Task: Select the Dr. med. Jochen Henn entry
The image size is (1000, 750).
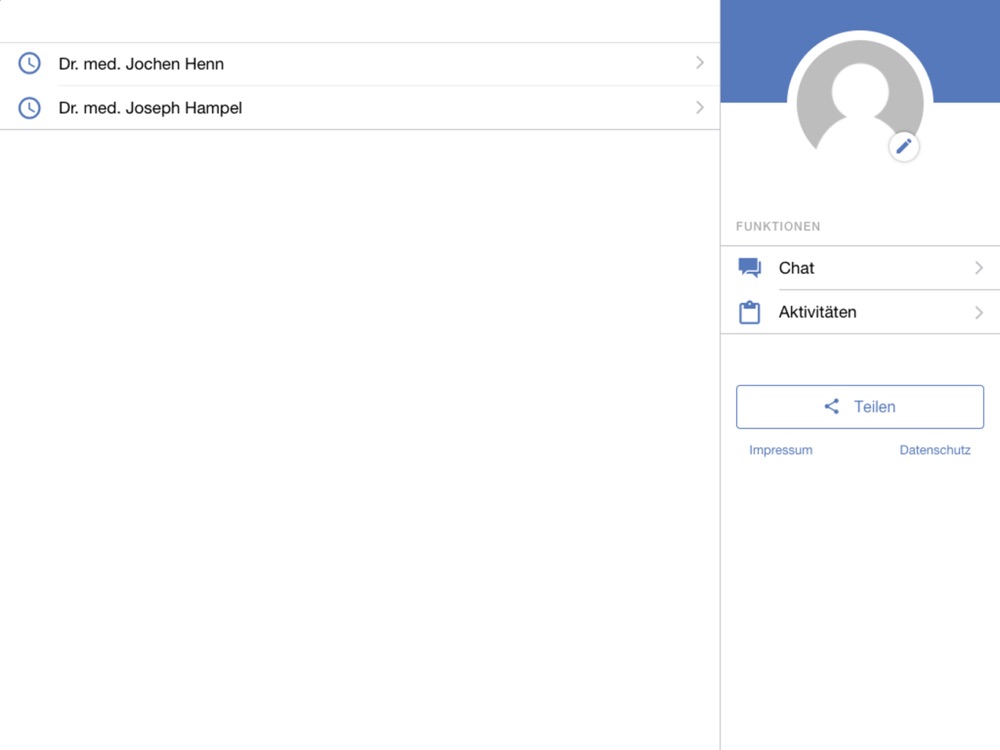Action: click(x=141, y=64)
